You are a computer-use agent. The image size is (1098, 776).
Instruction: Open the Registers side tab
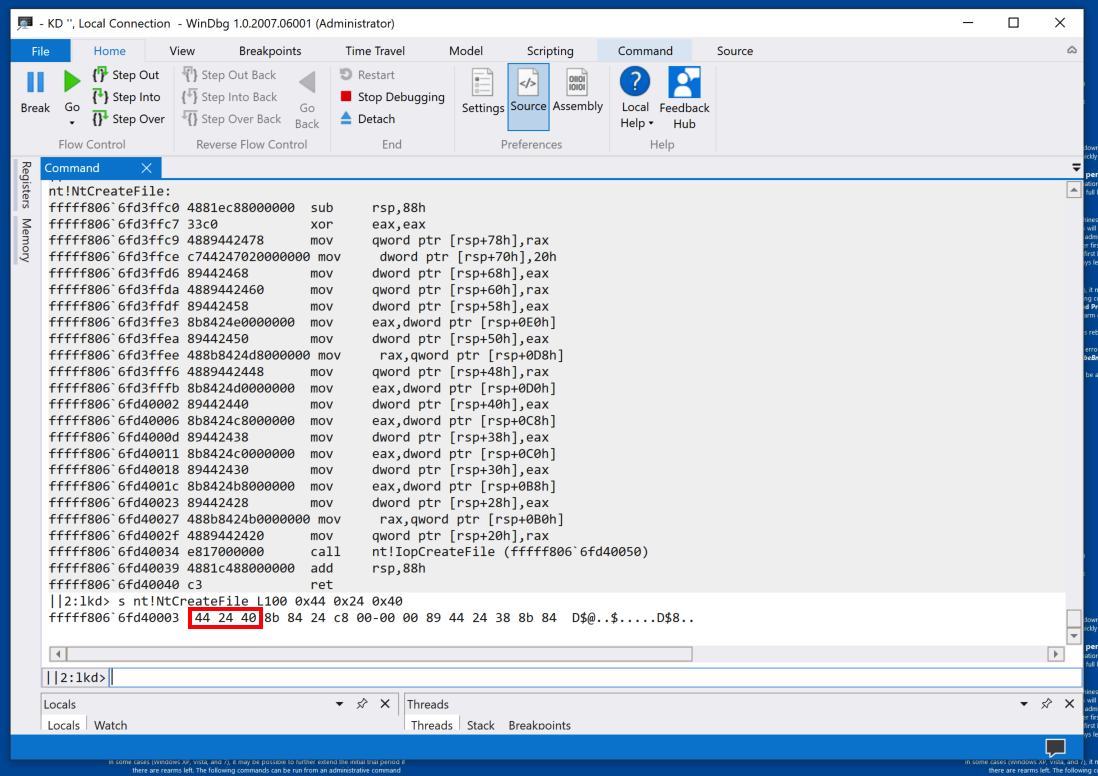(26, 185)
